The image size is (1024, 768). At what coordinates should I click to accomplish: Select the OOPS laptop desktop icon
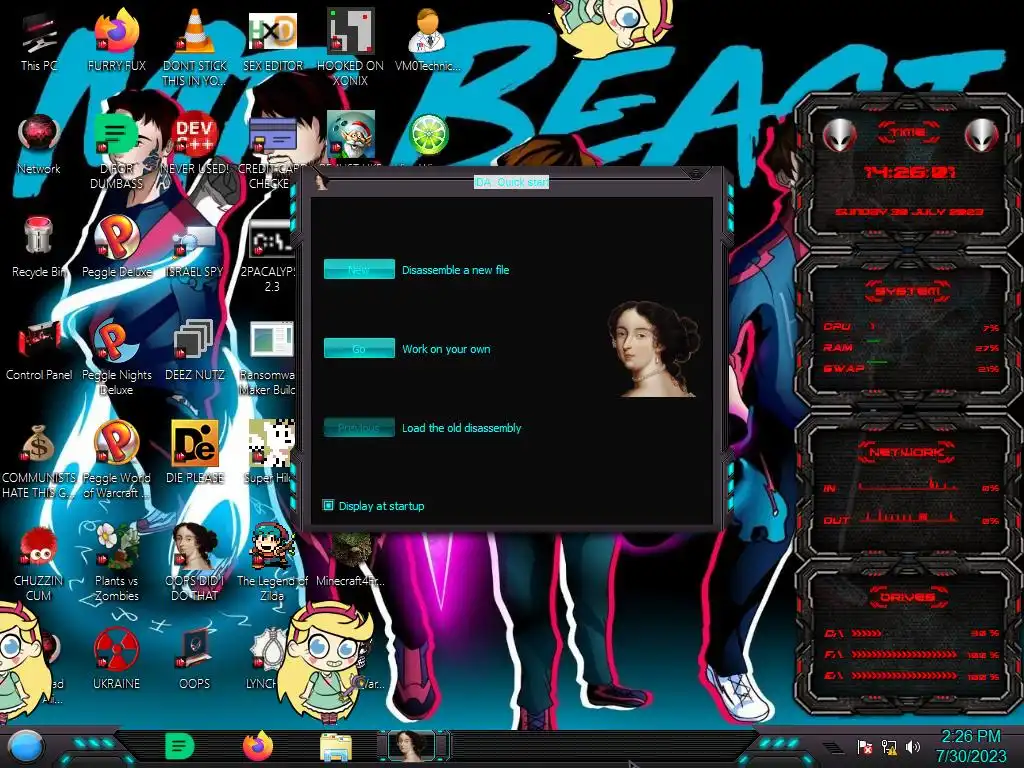point(195,660)
